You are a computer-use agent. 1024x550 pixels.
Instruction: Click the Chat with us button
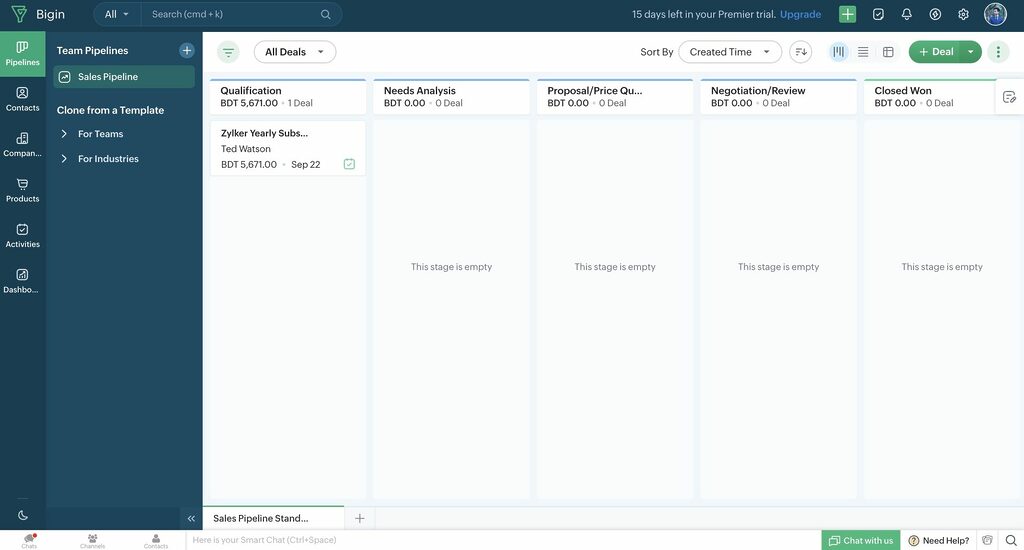861,540
